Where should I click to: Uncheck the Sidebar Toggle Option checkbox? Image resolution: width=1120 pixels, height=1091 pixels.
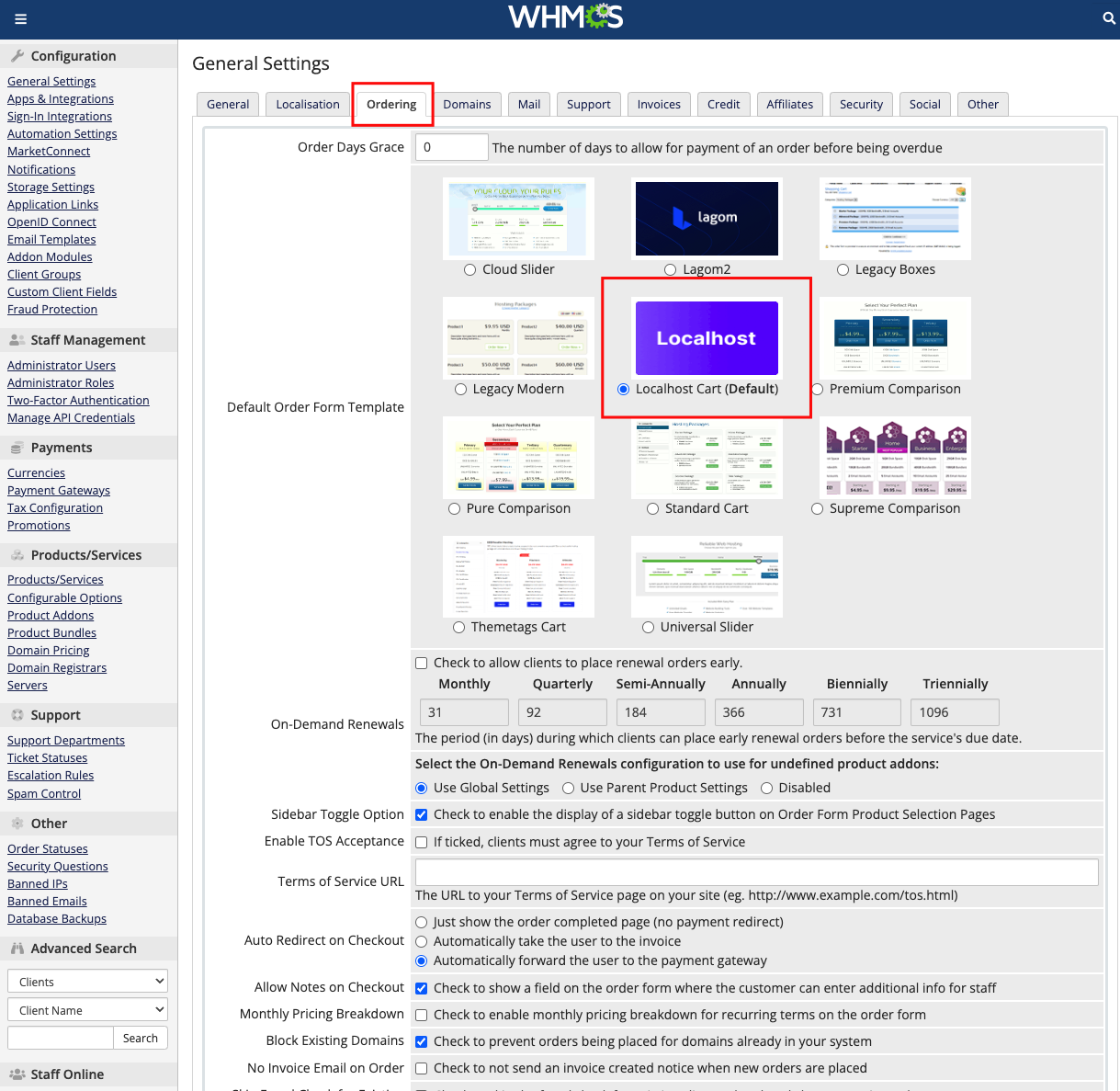422,814
